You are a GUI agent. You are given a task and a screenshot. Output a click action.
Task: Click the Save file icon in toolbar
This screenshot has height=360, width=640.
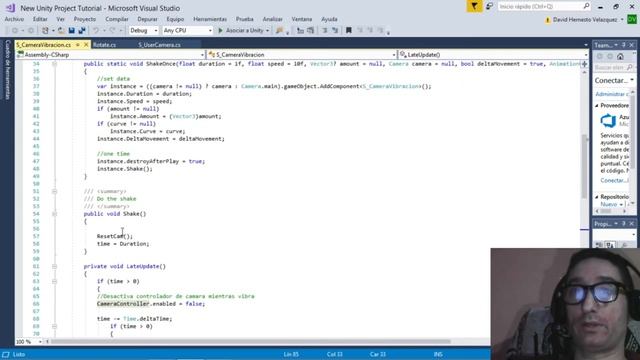(71, 31)
